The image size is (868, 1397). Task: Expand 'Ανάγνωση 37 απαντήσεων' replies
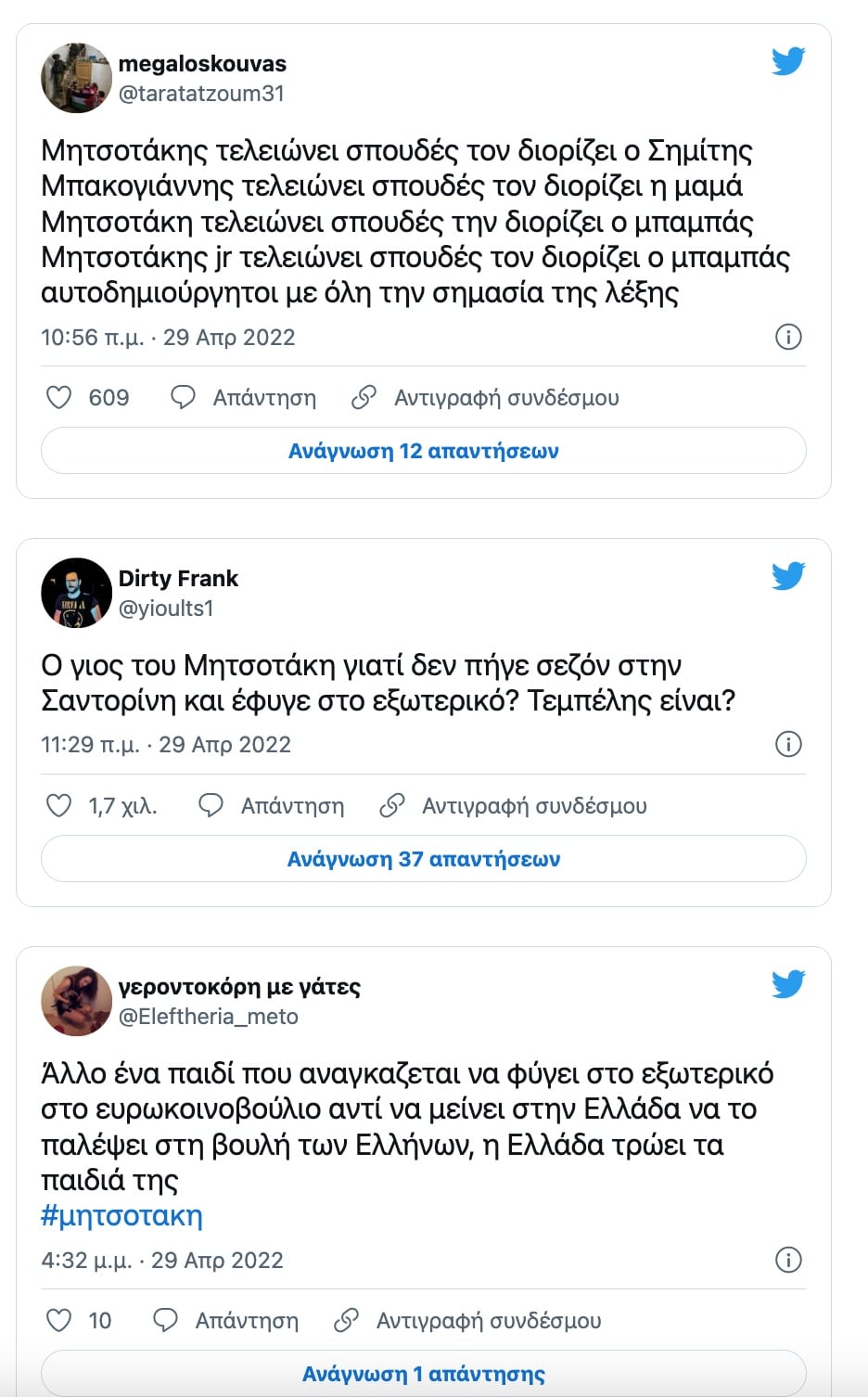pyautogui.click(x=423, y=859)
